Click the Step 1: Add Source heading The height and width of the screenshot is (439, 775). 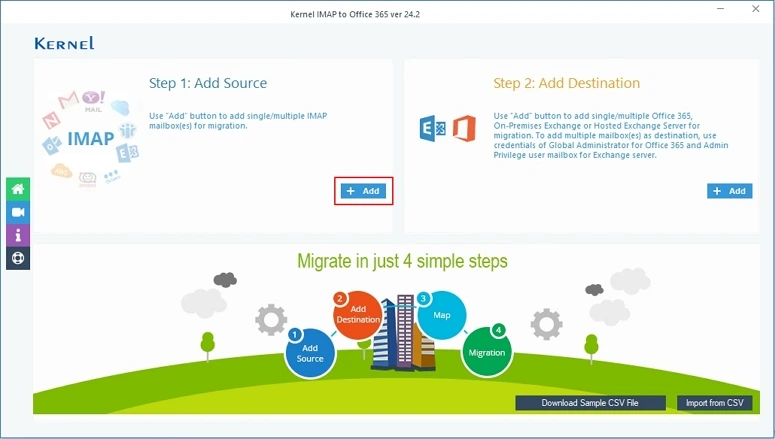(x=208, y=83)
